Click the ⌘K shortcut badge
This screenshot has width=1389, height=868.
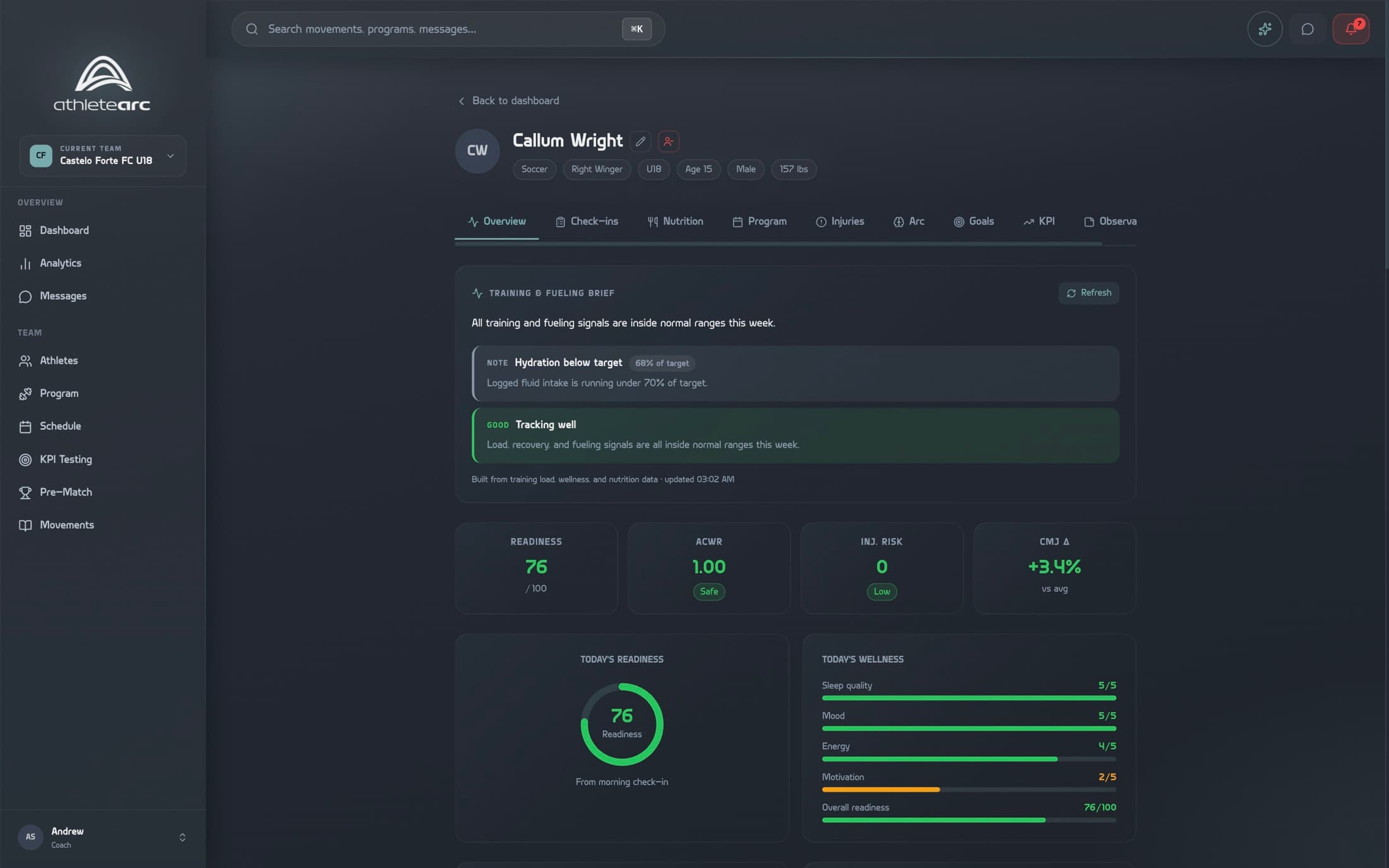[x=636, y=29]
